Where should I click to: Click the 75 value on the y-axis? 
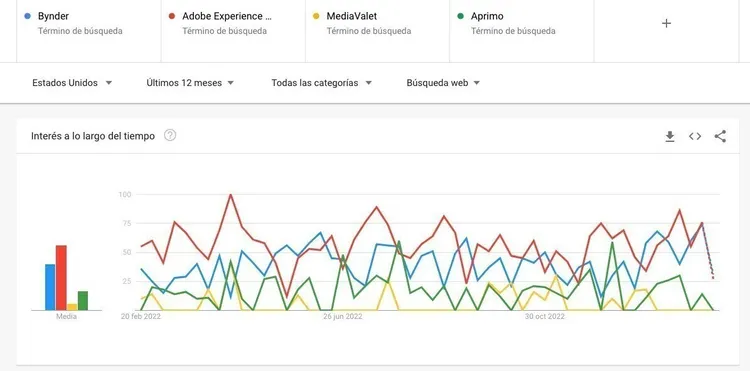point(126,223)
